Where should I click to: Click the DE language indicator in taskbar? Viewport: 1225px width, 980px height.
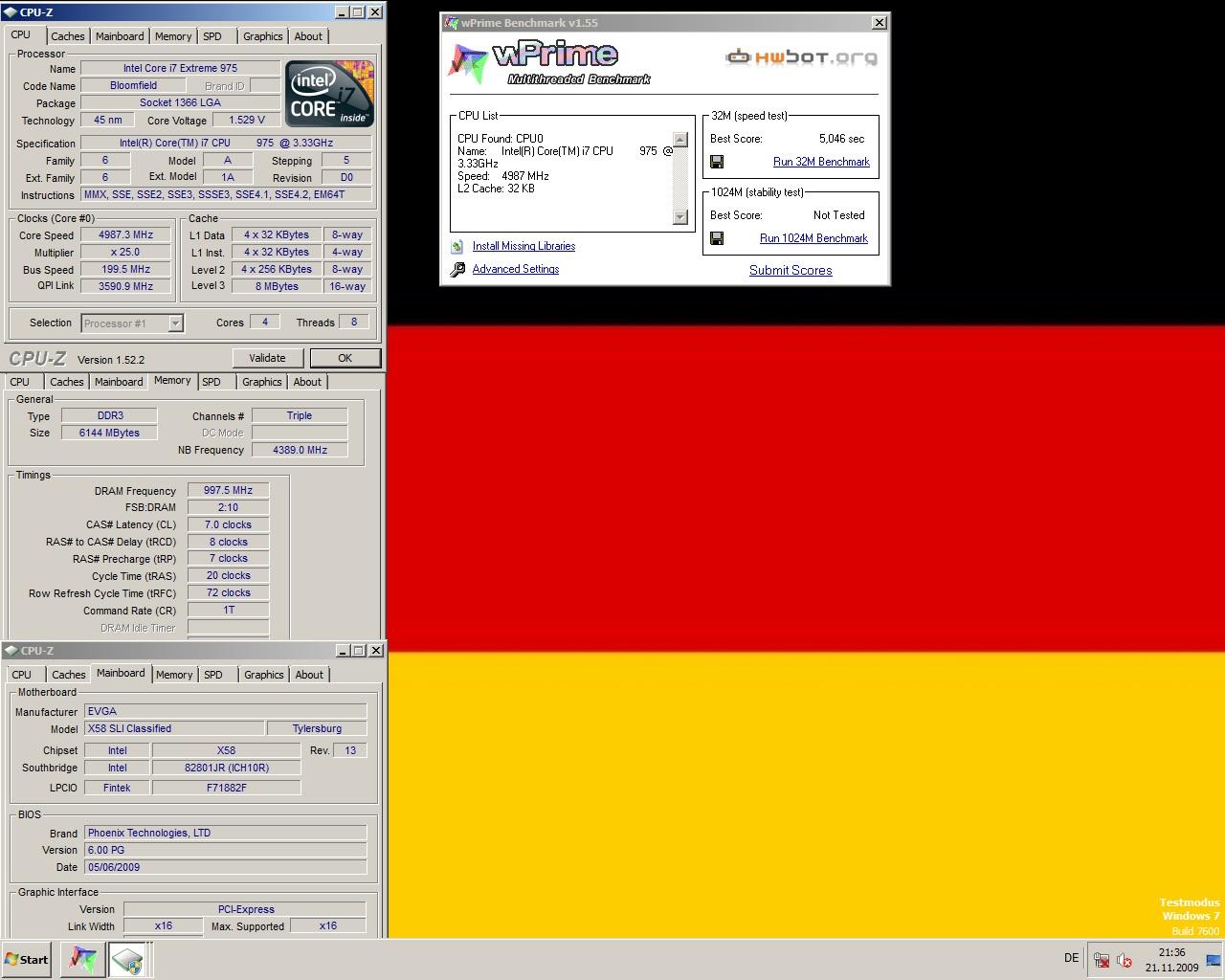click(x=1071, y=958)
